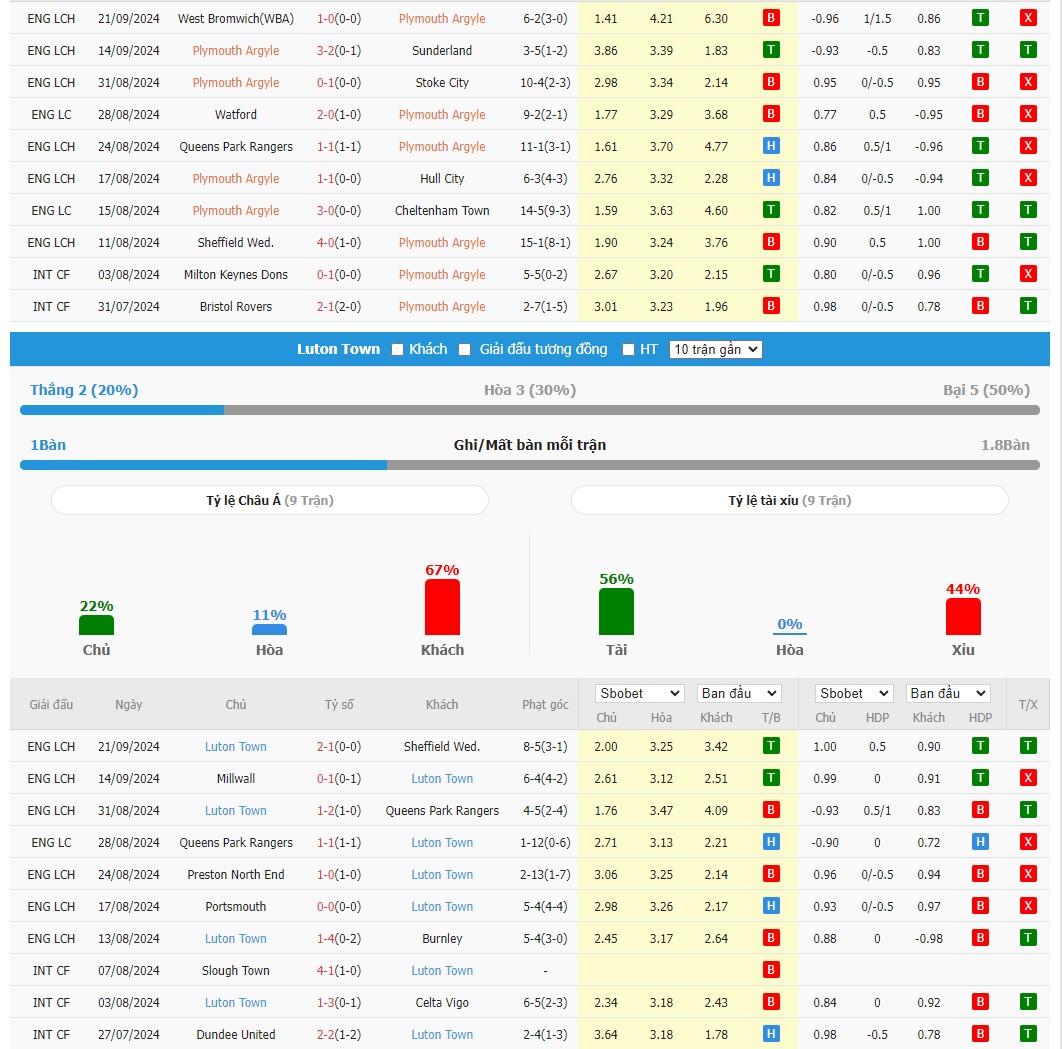Screen dimensions: 1062x1049
Task: Click the green T result icon in Sunderland row
Action: (771, 50)
